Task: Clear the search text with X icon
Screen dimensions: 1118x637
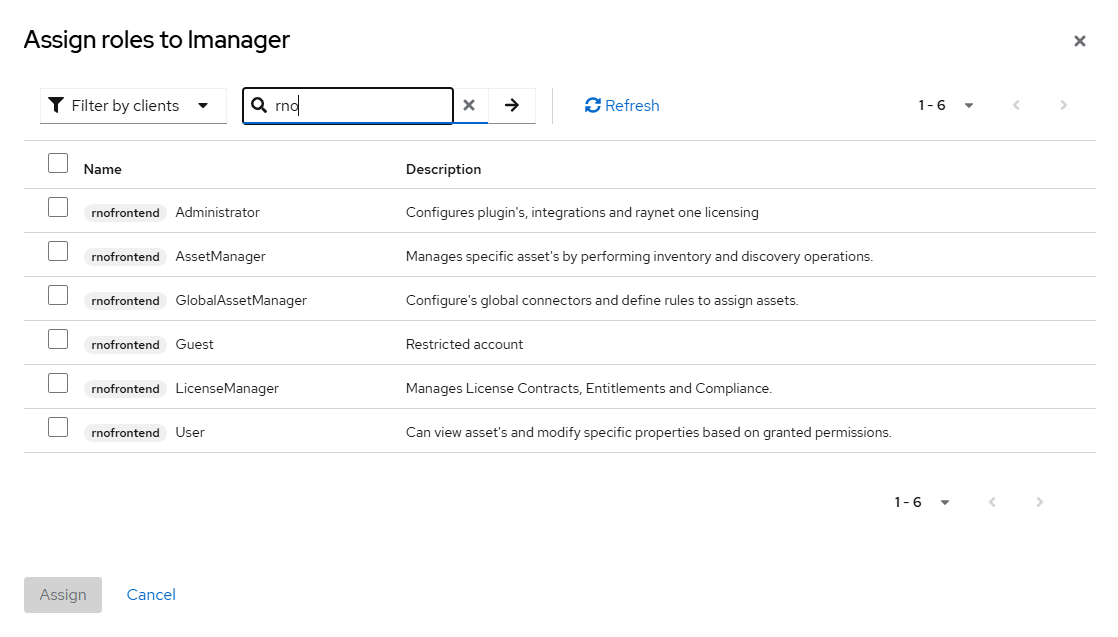Action: [469, 106]
